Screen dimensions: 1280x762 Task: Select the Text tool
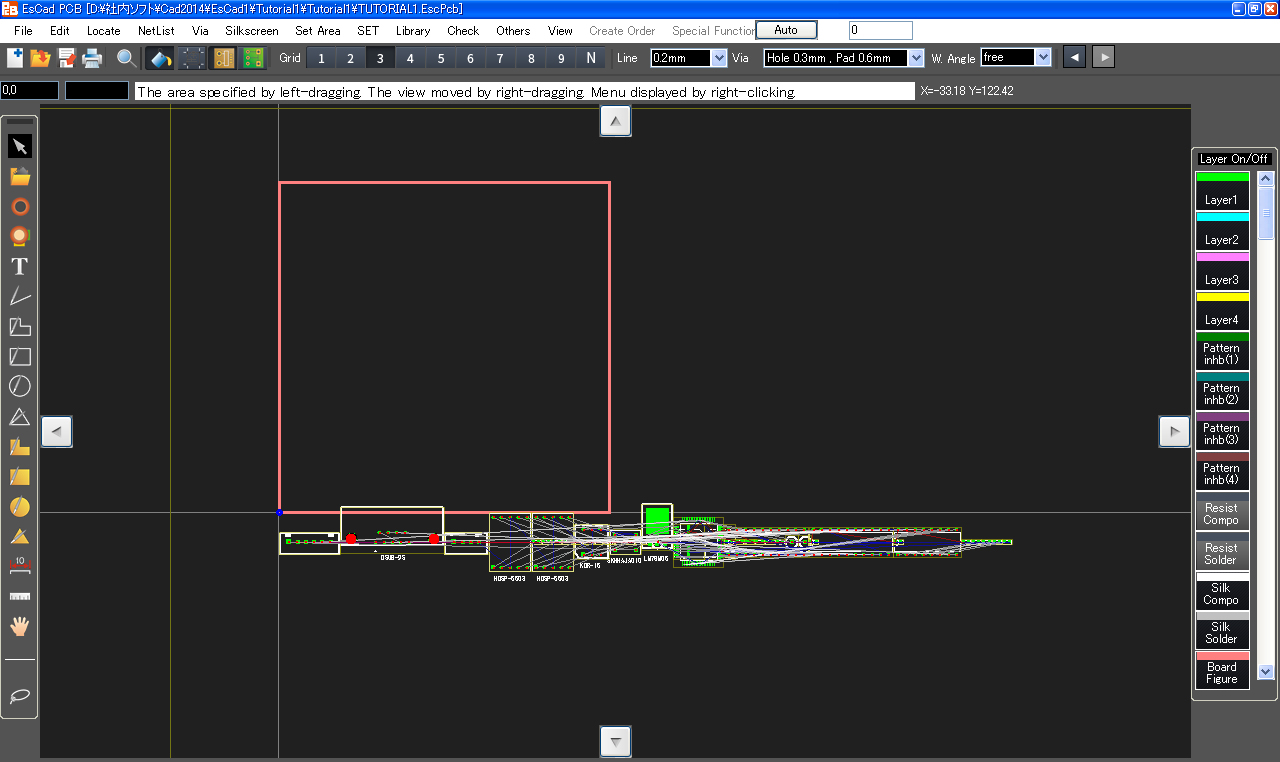coord(20,267)
